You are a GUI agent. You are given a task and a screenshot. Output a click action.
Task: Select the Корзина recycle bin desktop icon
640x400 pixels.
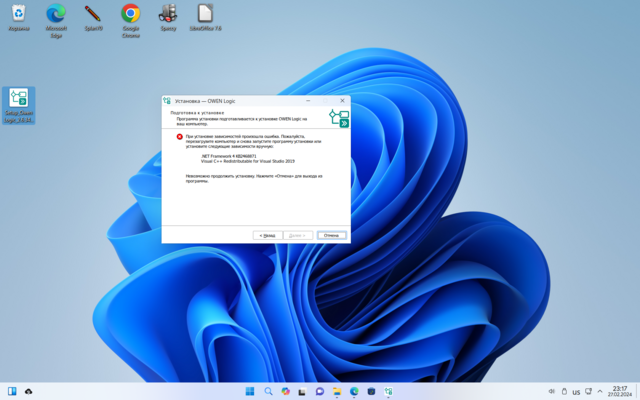coord(19,17)
